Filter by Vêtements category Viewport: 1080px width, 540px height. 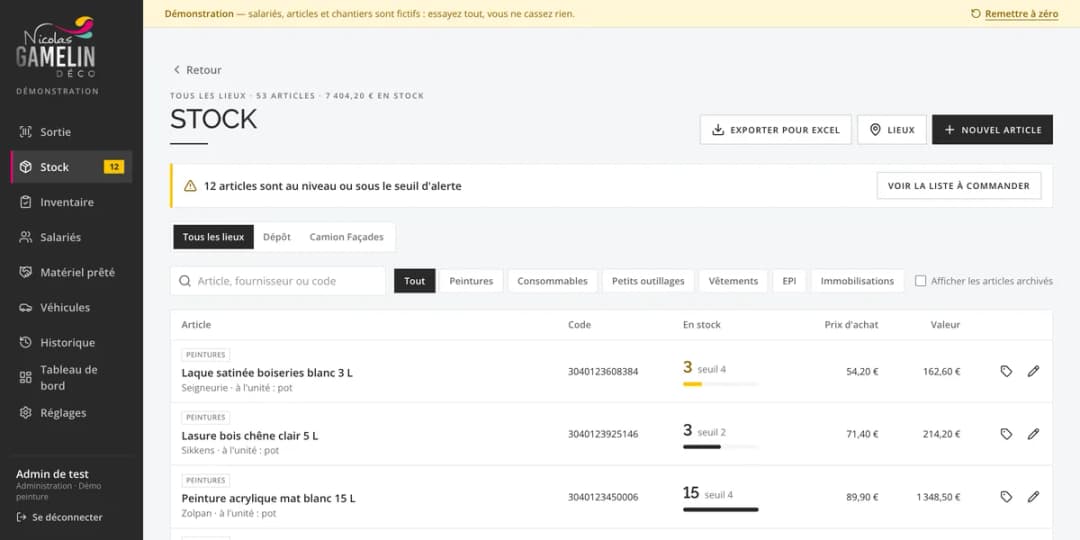(x=733, y=281)
